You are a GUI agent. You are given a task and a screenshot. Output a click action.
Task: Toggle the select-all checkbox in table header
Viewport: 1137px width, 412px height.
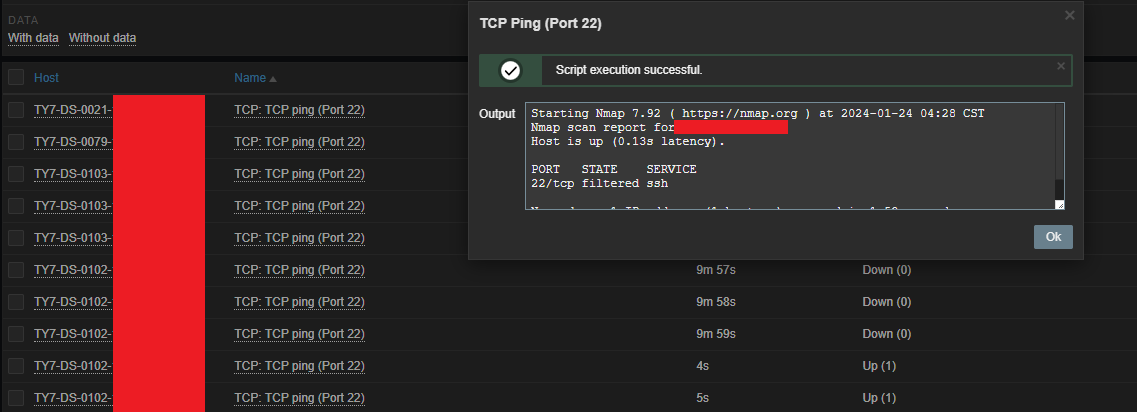(16, 78)
